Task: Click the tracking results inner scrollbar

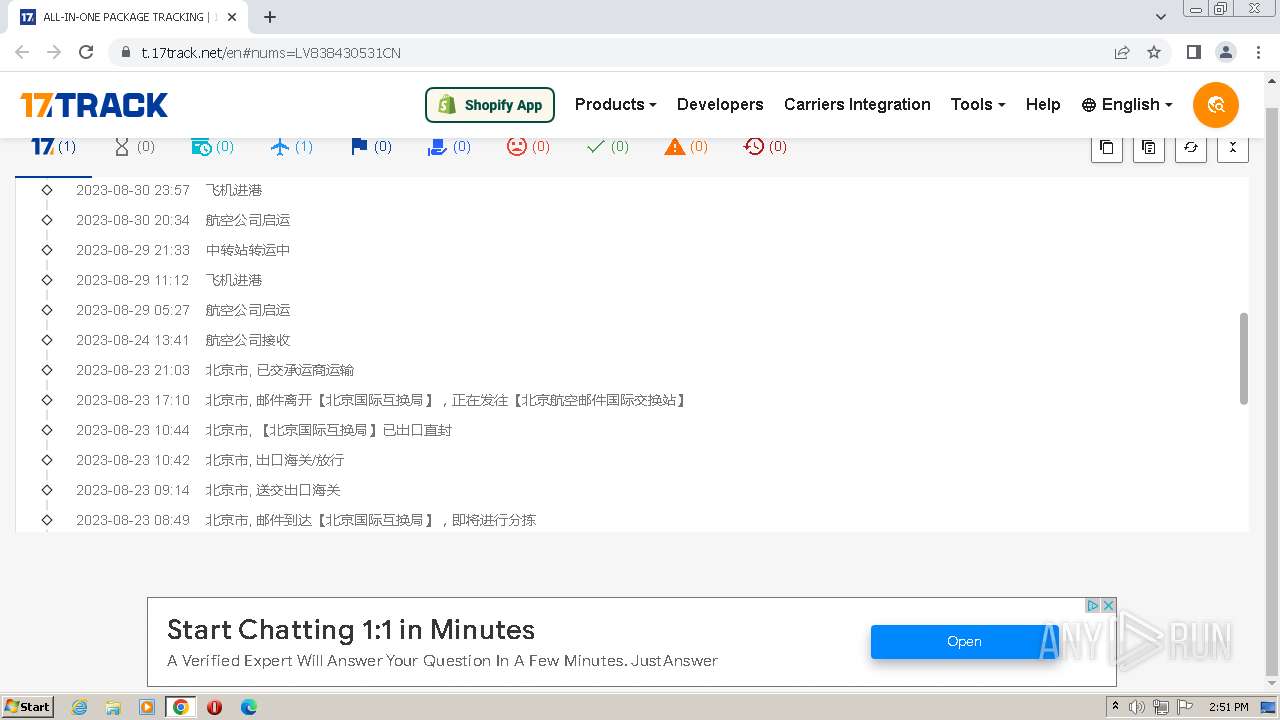Action: [1244, 358]
